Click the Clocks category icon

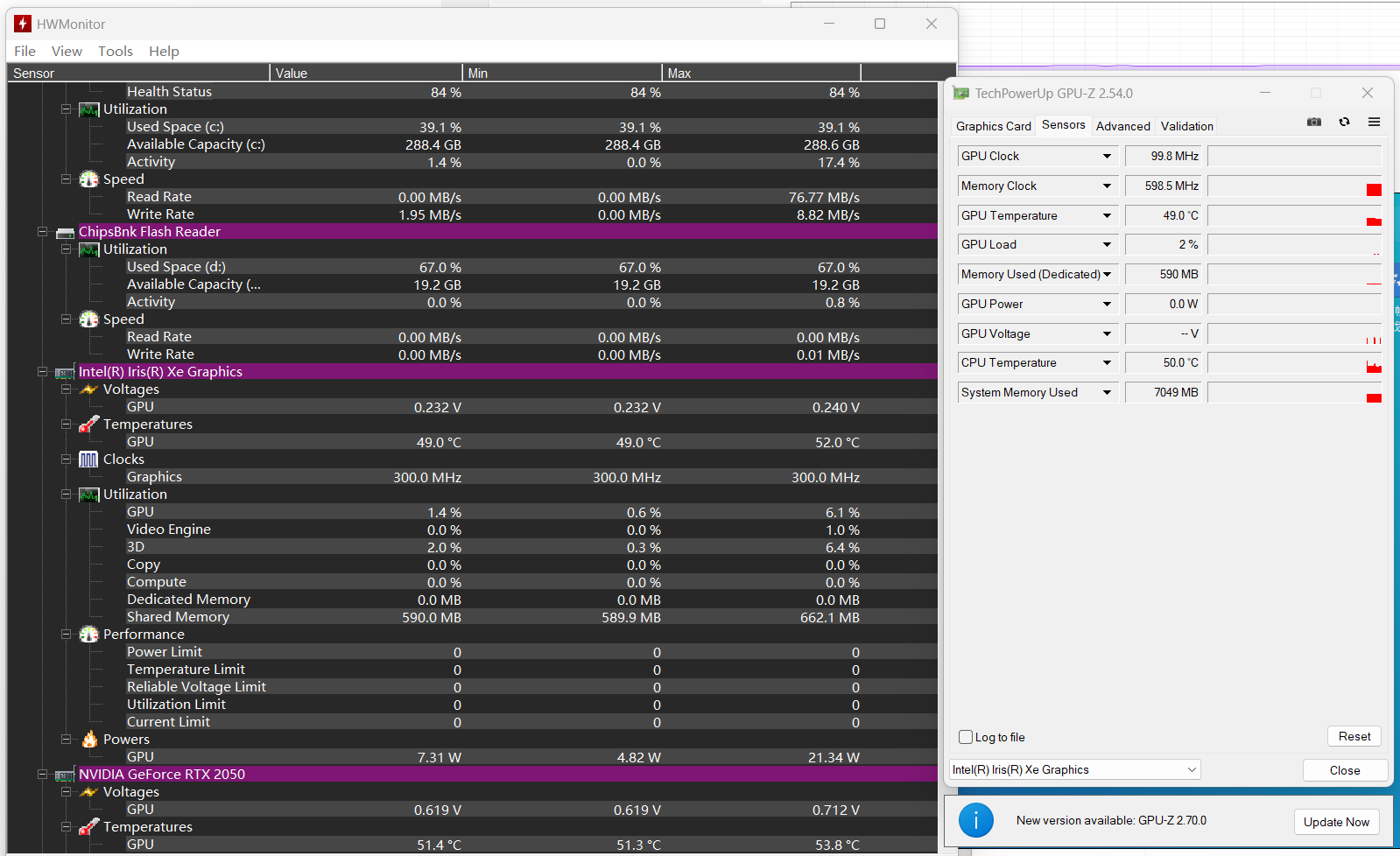[x=88, y=460]
